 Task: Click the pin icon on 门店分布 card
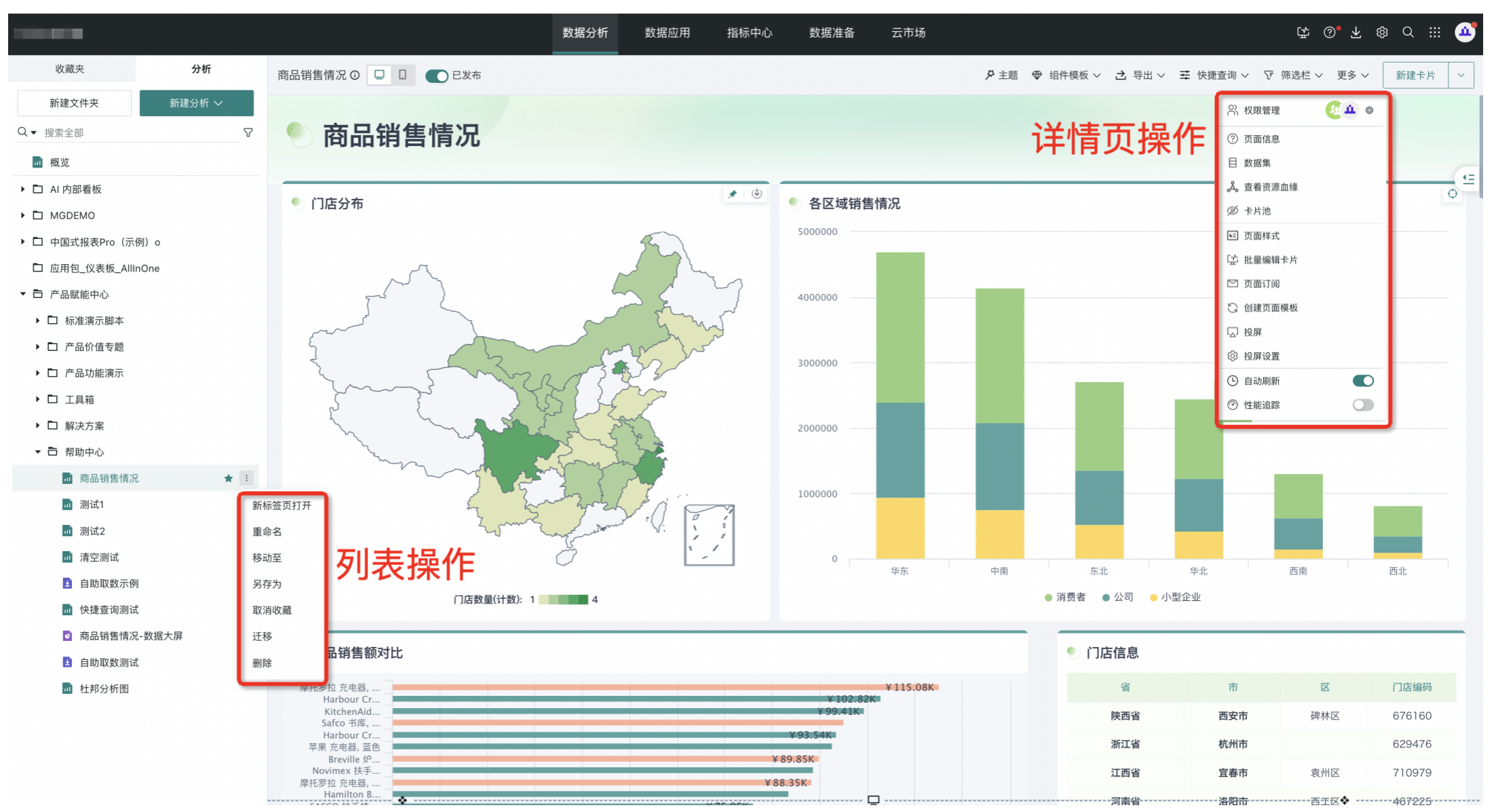pyautogui.click(x=732, y=194)
